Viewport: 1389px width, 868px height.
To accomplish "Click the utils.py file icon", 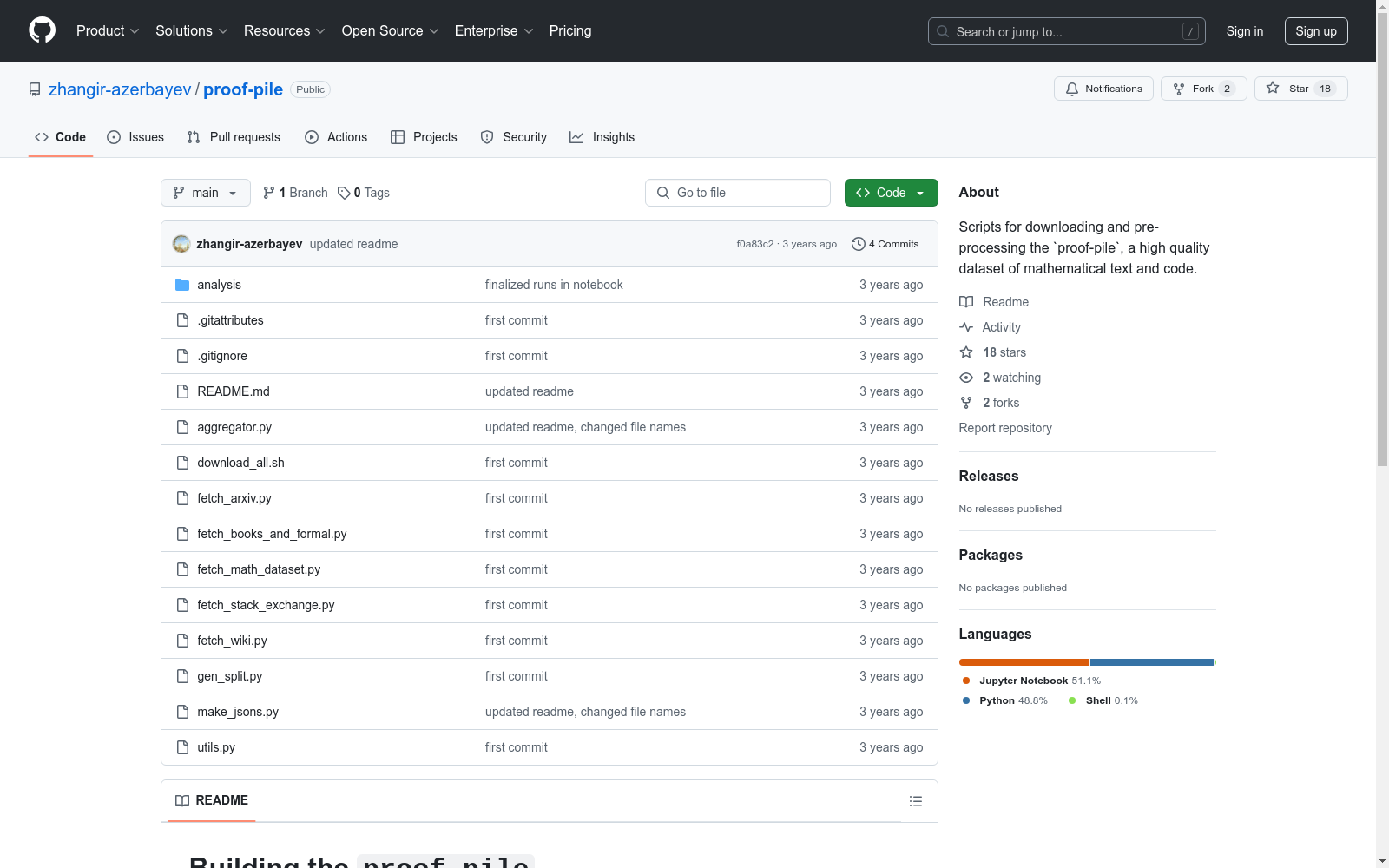I will pyautogui.click(x=182, y=747).
